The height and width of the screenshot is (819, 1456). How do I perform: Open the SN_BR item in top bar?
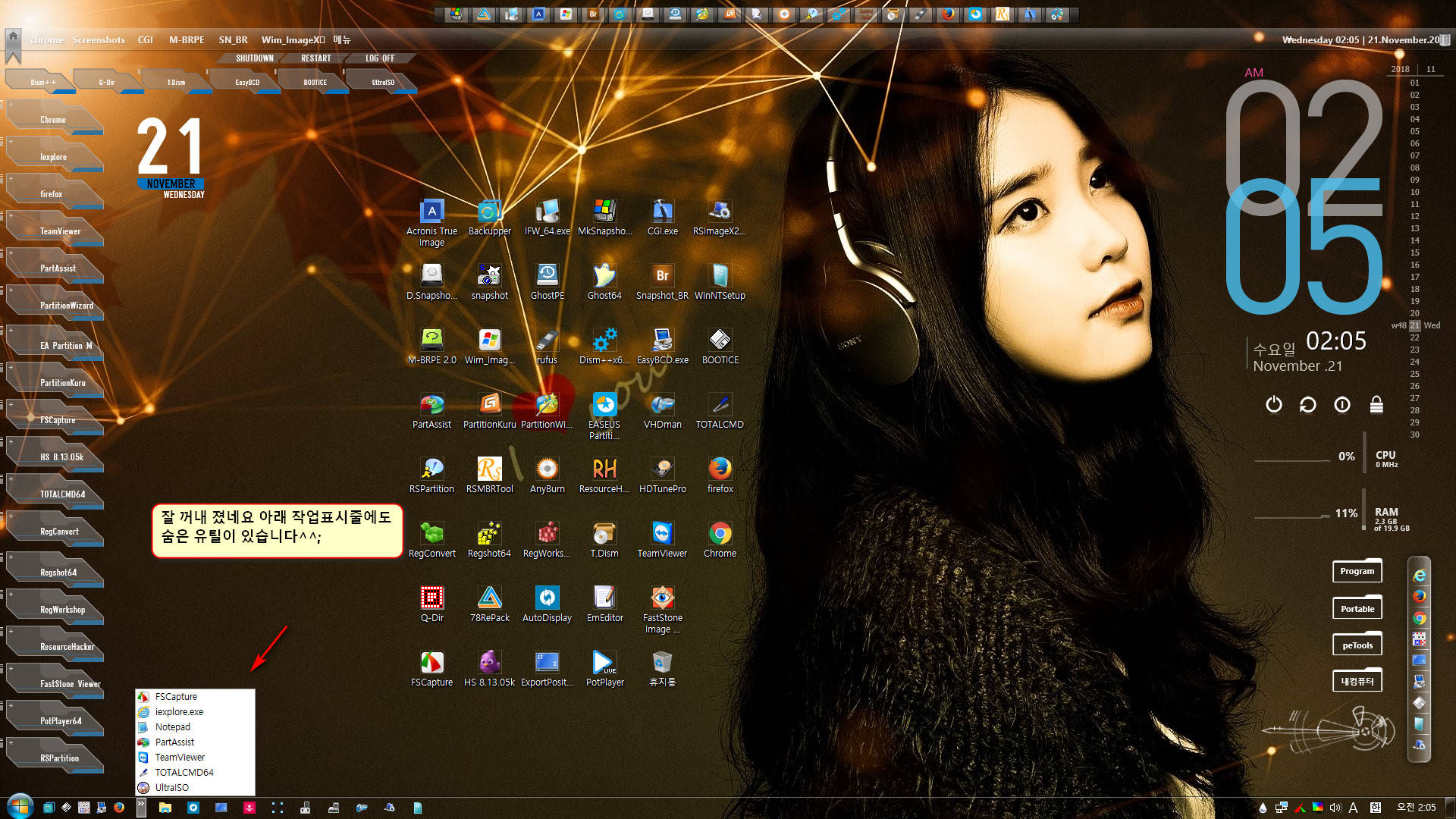233,39
